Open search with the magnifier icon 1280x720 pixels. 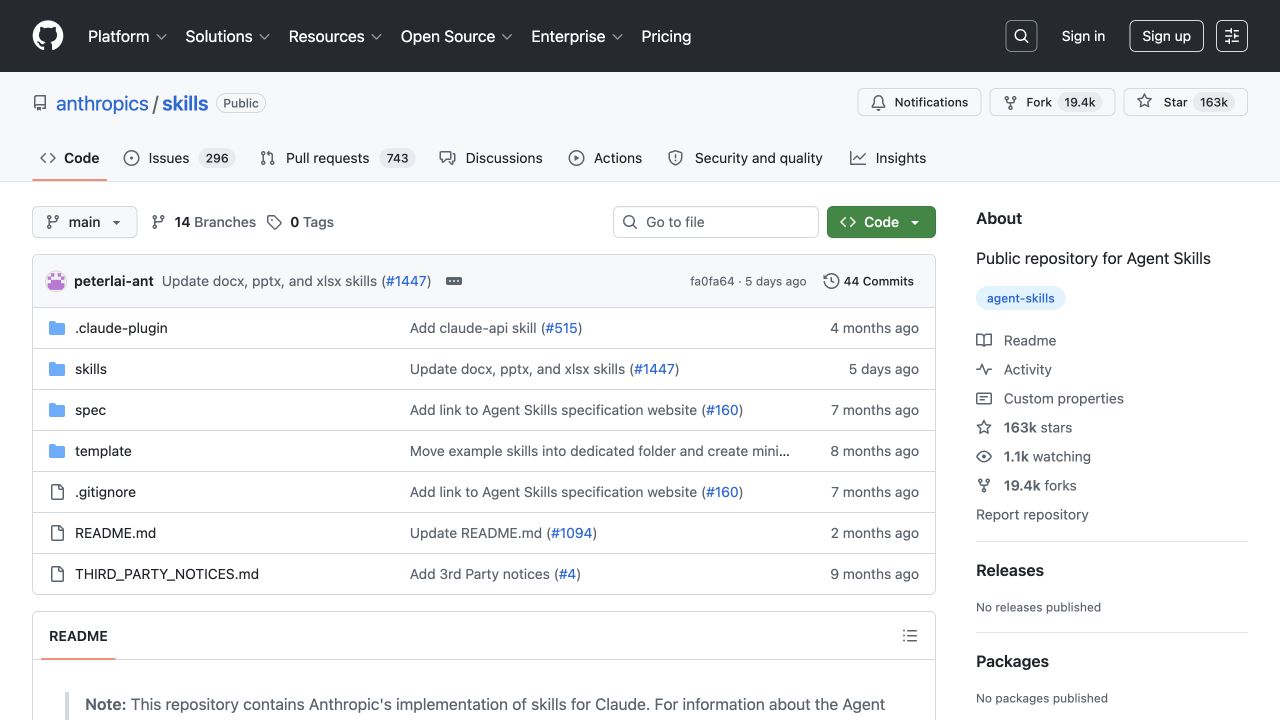point(1021,36)
